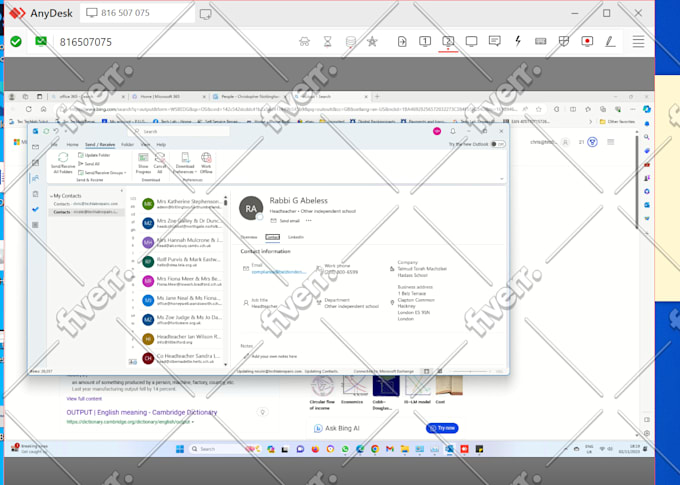Open the AnyDesk permissions shield icon
This screenshot has width=680, height=485.
[563, 41]
